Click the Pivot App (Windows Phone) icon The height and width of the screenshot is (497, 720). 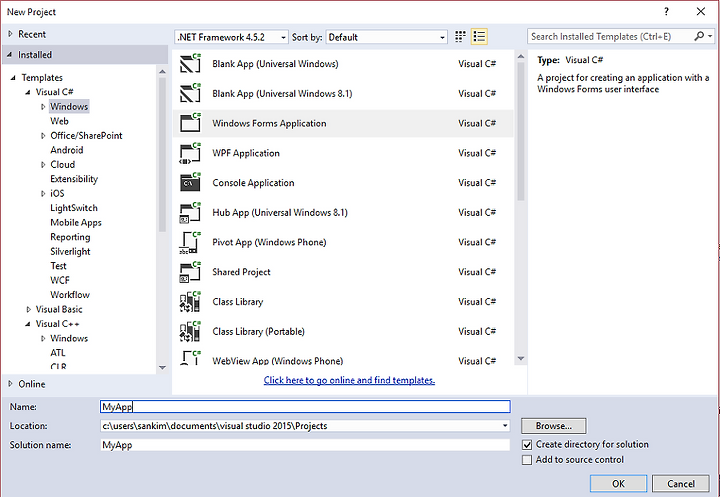pos(190,242)
